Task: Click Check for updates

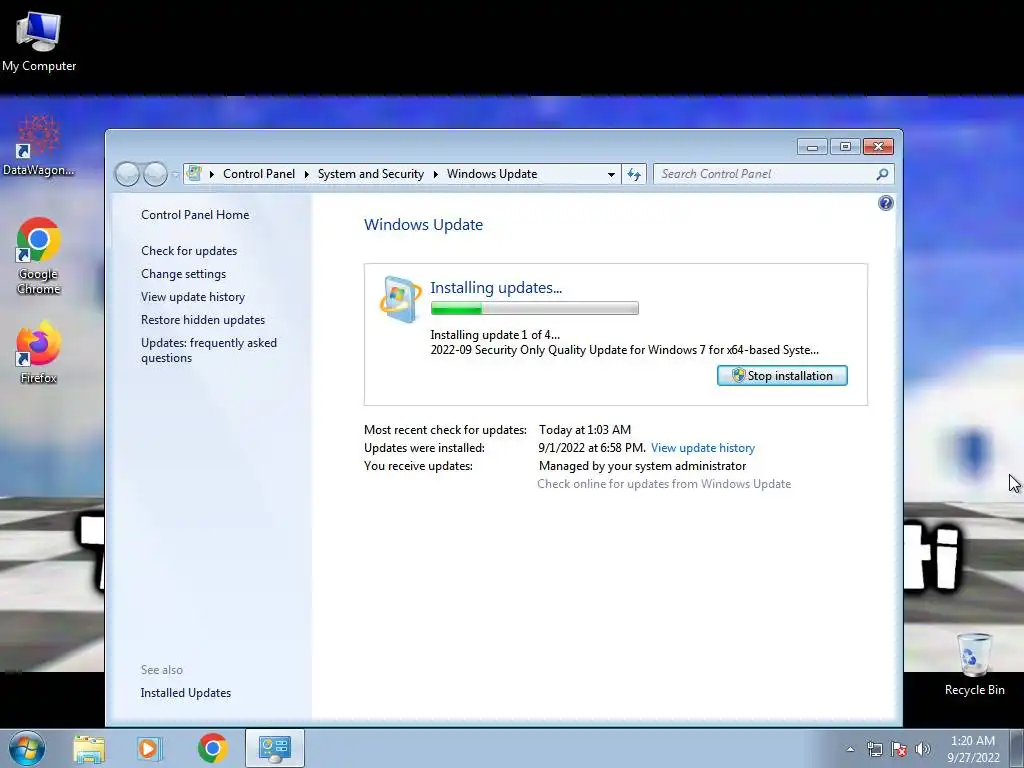Action: (189, 251)
